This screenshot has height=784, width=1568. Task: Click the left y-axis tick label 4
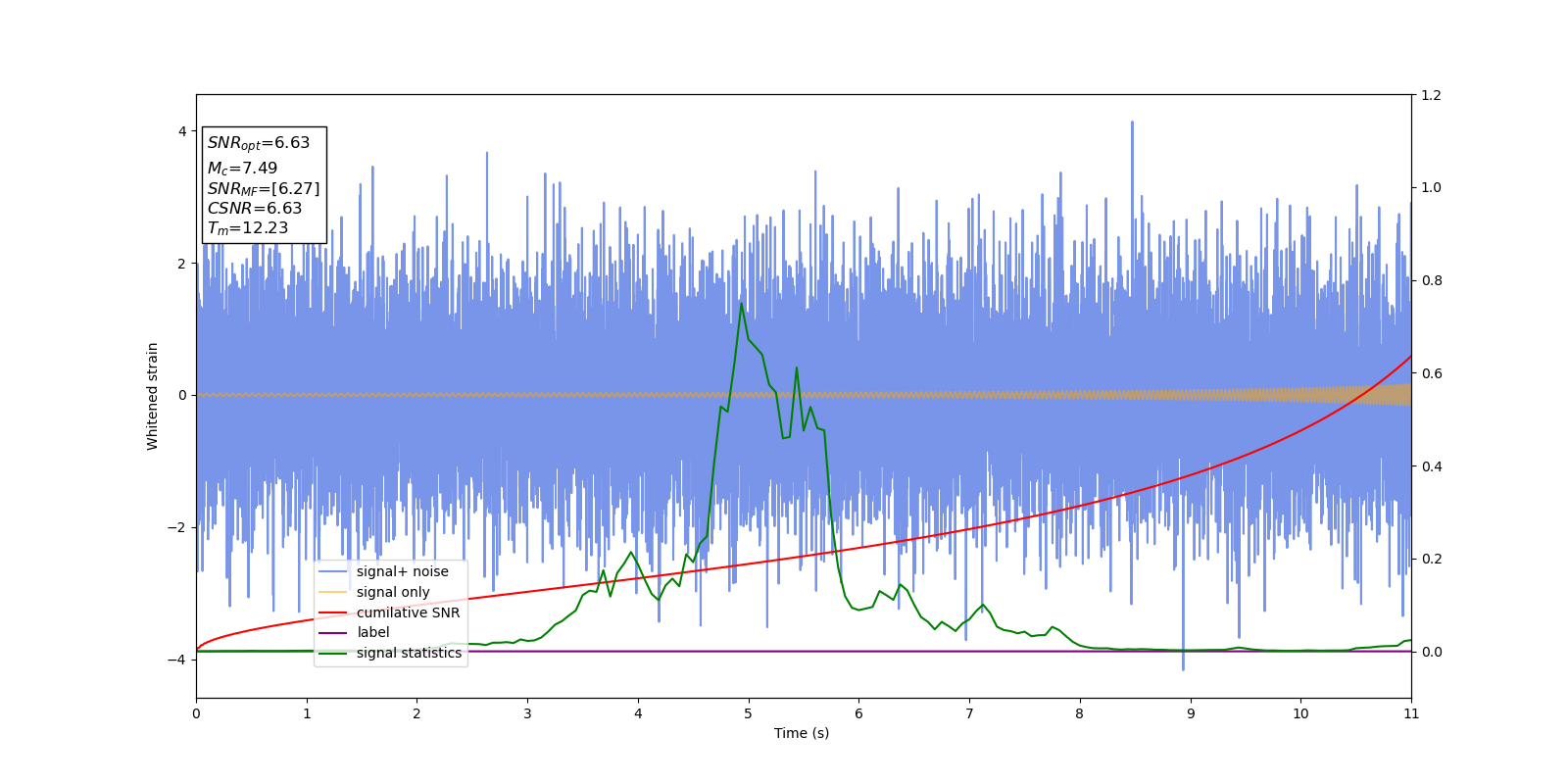[181, 131]
